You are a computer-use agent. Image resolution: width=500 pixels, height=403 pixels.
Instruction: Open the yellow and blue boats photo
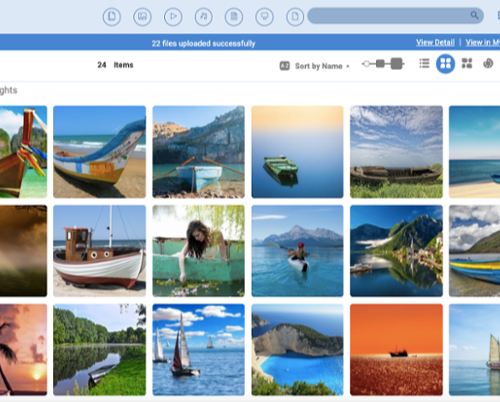474,251
